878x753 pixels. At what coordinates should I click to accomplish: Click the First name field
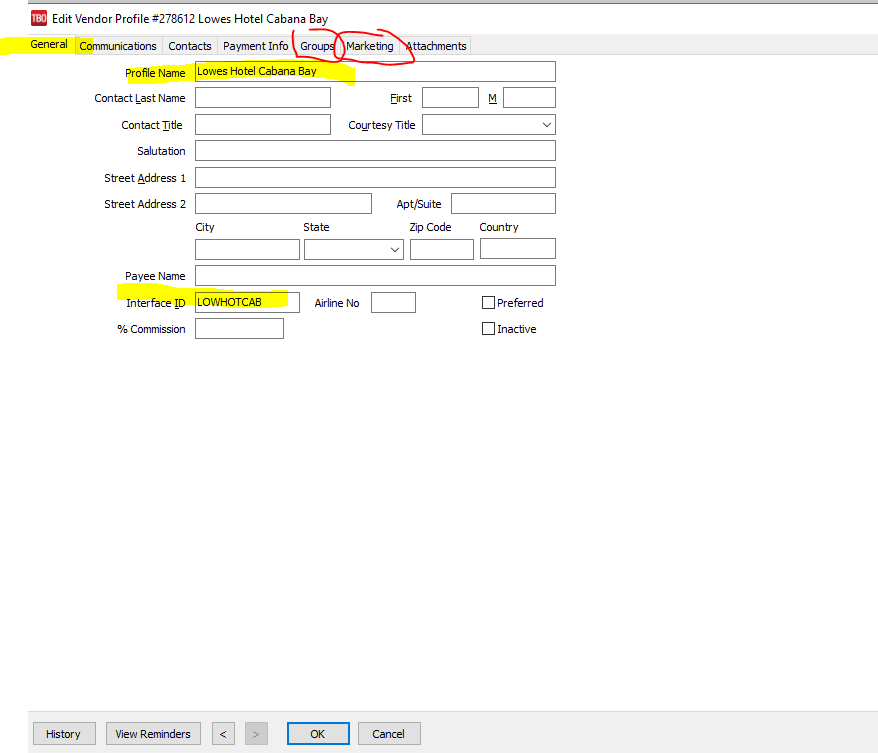tap(450, 97)
